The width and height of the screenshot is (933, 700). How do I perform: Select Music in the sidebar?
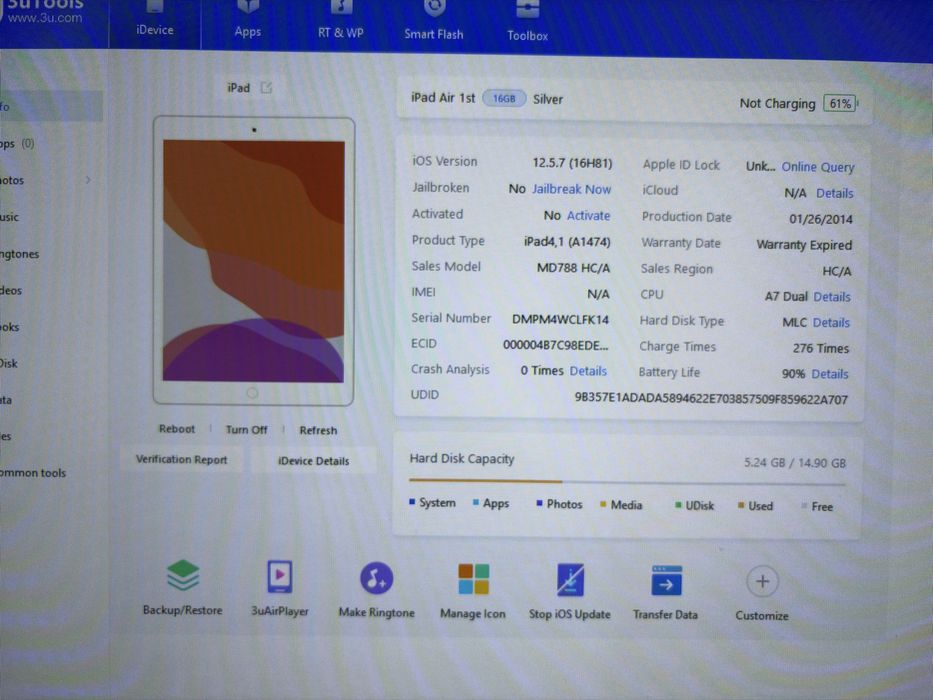click(10, 217)
